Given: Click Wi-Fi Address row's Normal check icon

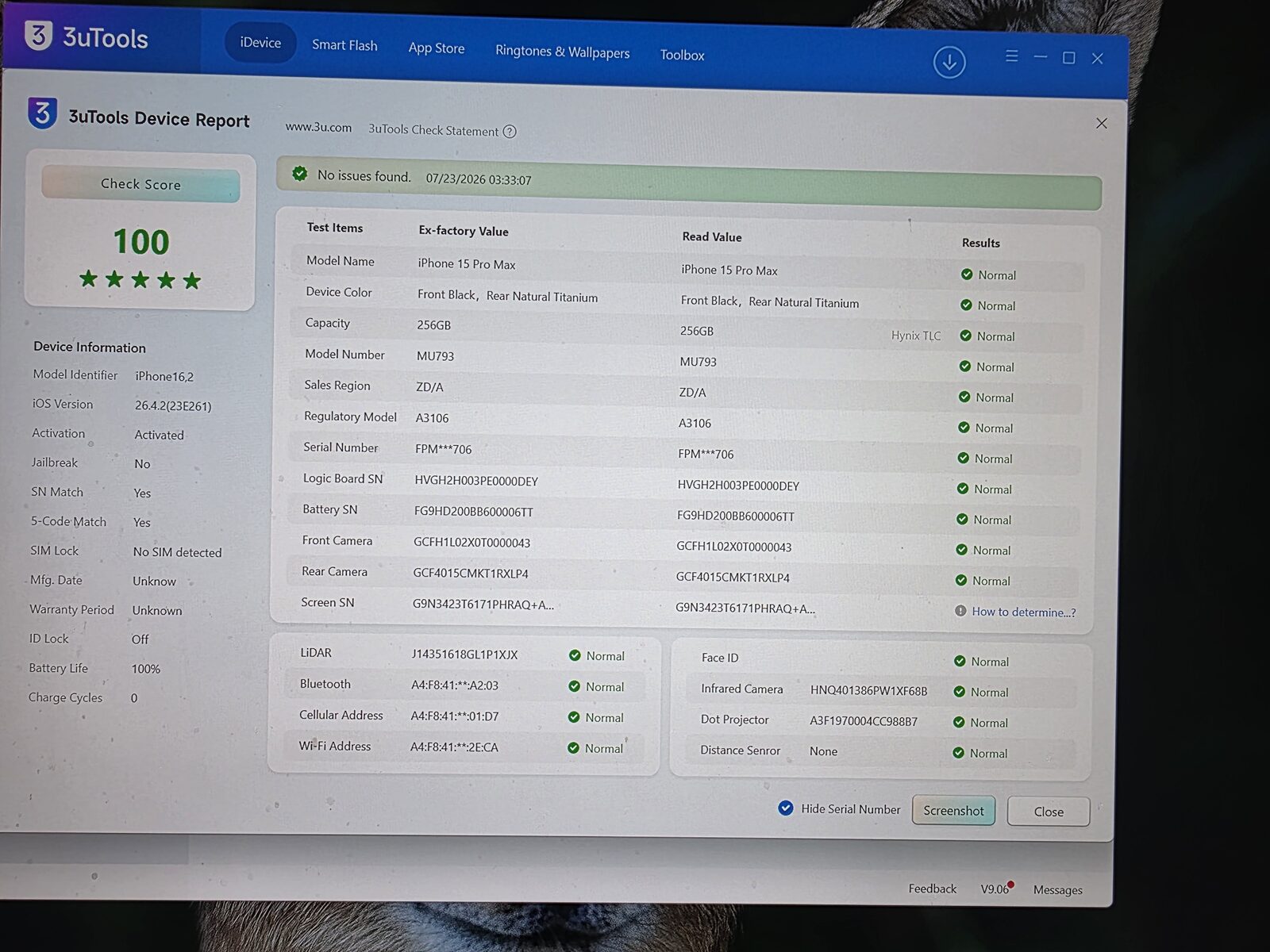Looking at the screenshot, I should pos(573,748).
